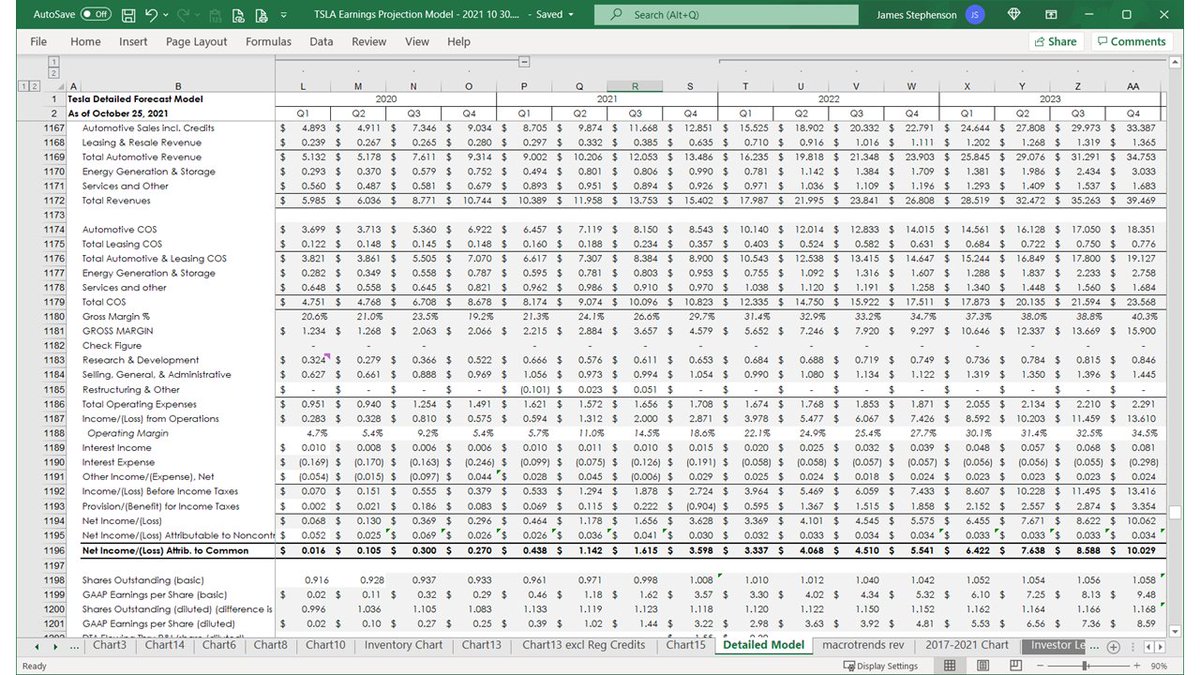Click the Search box

click(726, 15)
